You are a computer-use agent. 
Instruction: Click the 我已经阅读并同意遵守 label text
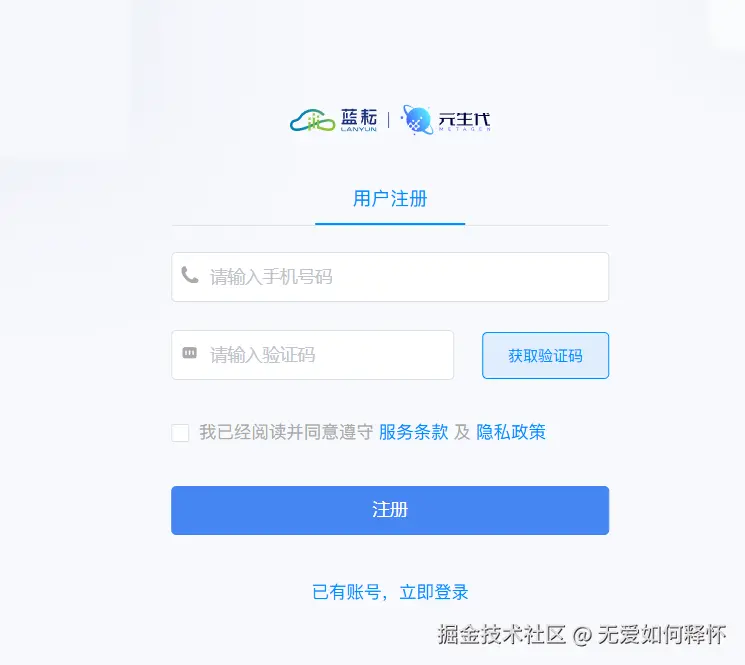pos(286,432)
